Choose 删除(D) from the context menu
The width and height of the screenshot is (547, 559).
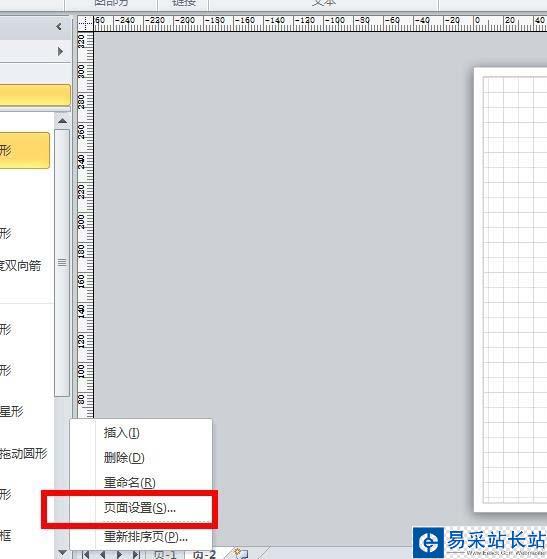124,457
